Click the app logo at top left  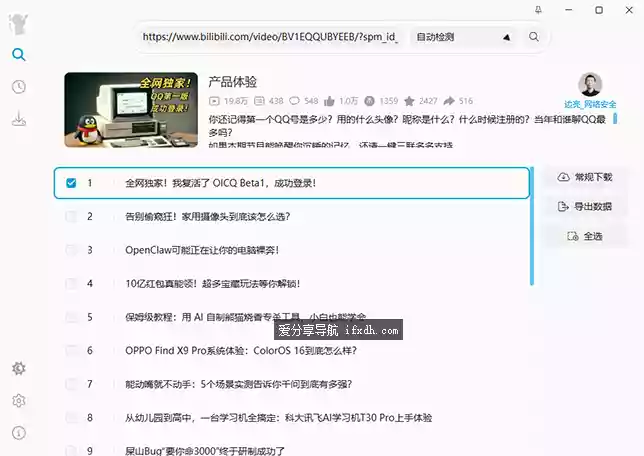click(18, 24)
